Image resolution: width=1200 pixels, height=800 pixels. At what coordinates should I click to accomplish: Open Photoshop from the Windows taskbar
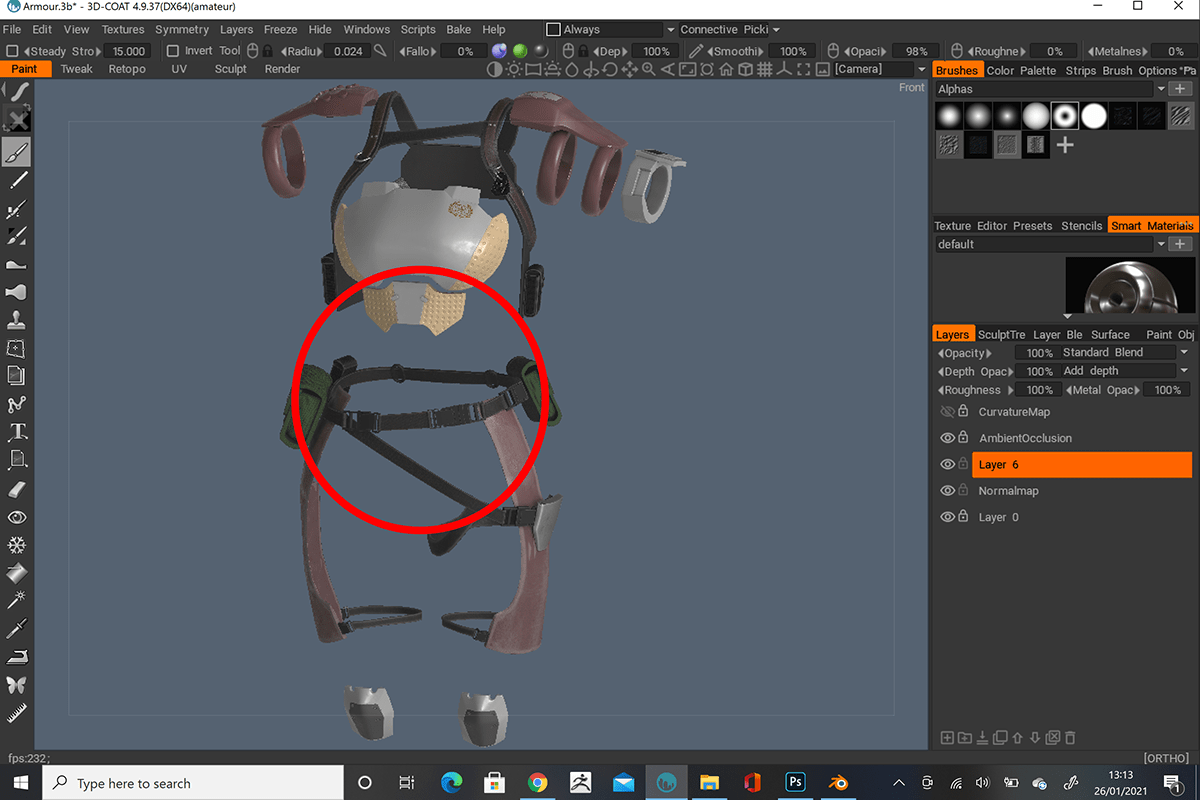click(x=796, y=783)
